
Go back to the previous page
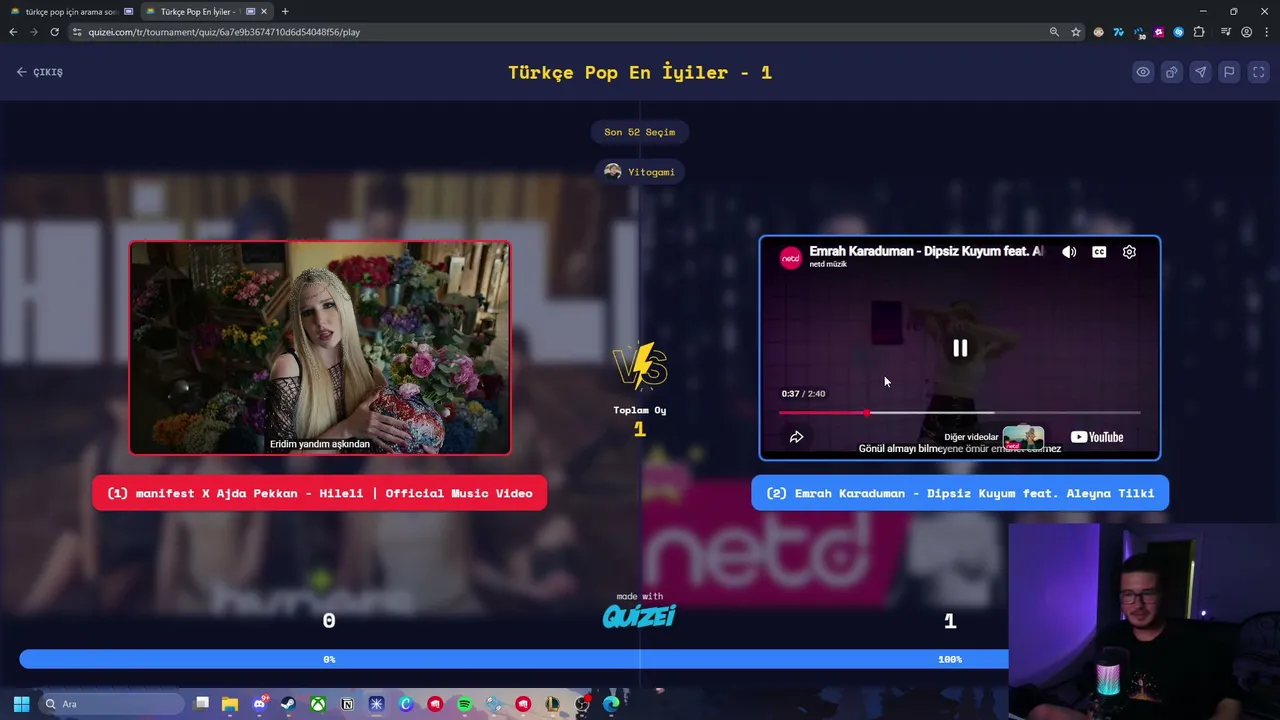13,32
